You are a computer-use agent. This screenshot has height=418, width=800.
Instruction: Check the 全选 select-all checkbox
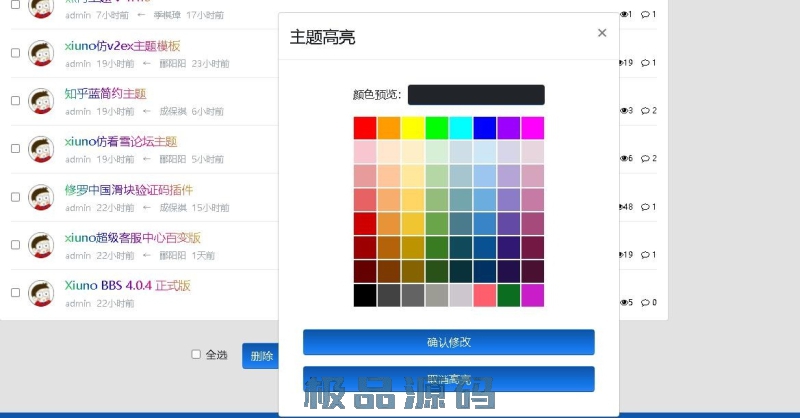(x=196, y=354)
